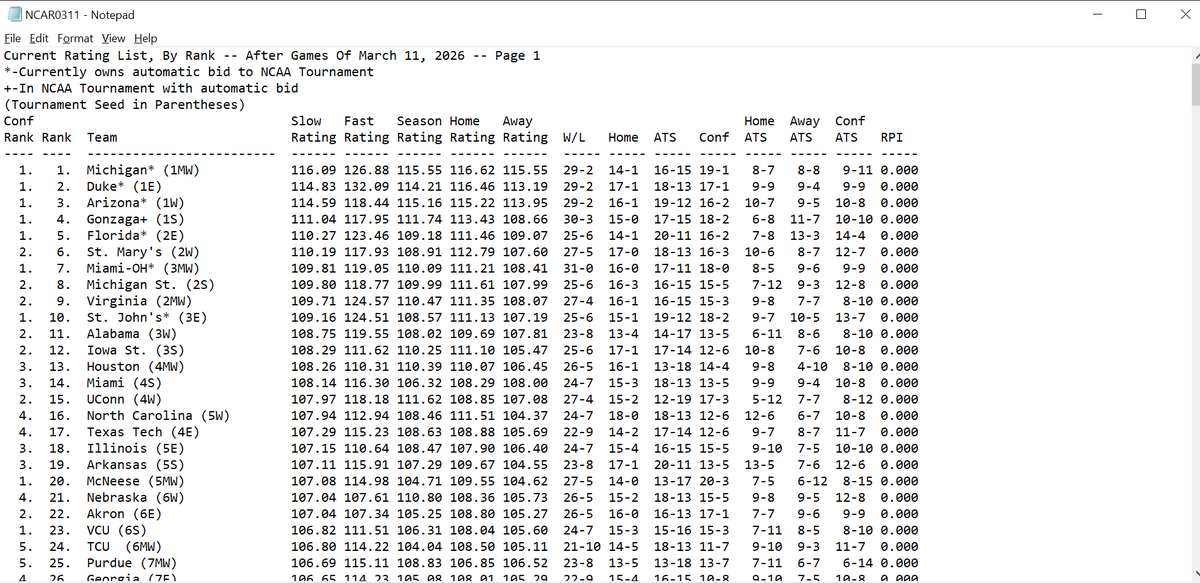
Task: Maximize the Notepad window
Action: pos(1142,15)
